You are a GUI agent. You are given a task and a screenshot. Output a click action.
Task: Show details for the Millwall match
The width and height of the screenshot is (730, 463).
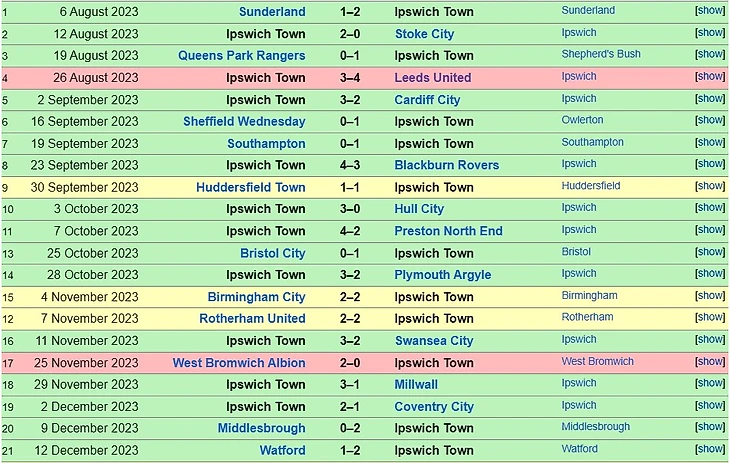click(x=710, y=383)
